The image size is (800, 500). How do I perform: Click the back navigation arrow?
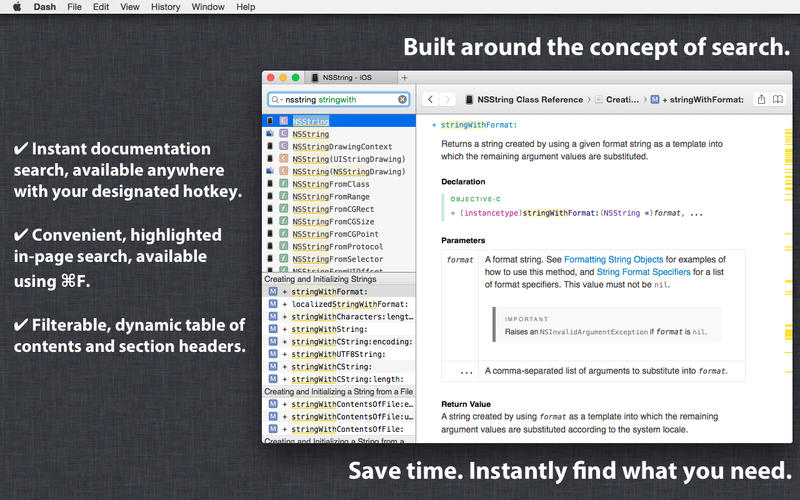pyautogui.click(x=431, y=100)
